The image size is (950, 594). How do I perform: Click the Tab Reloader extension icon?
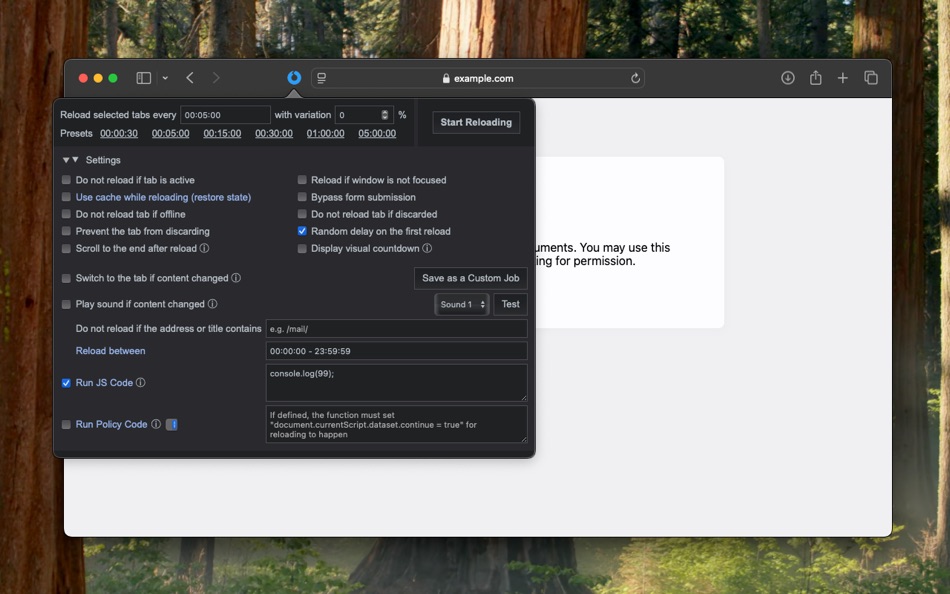point(294,78)
